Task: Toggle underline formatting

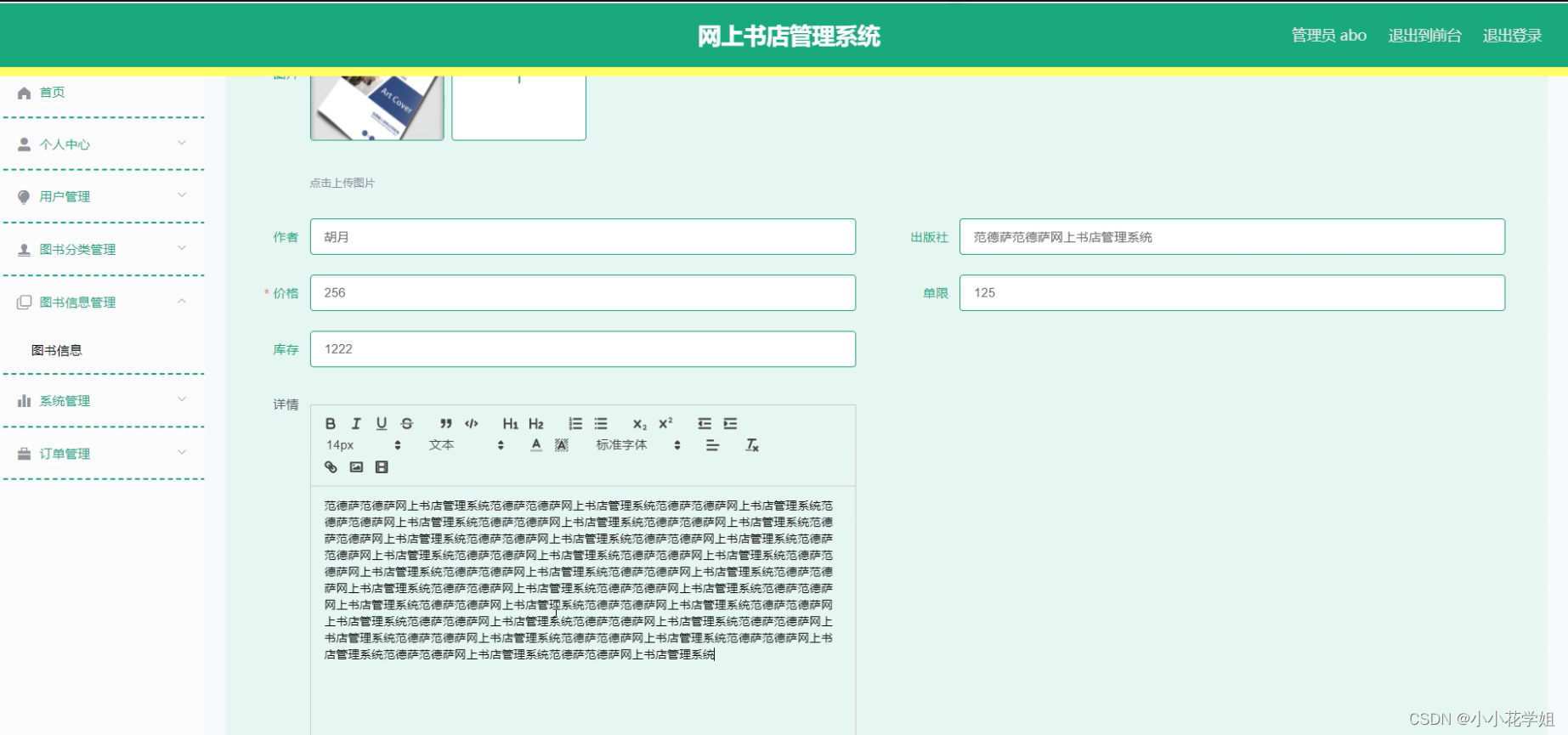Action: point(382,423)
